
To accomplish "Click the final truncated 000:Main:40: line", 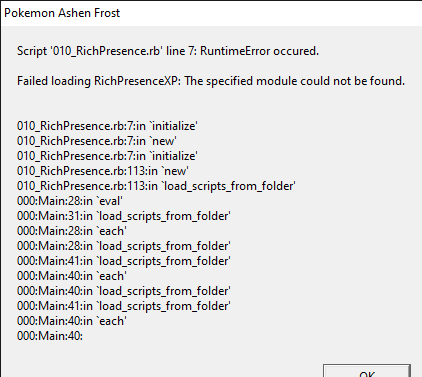I will [x=50, y=336].
